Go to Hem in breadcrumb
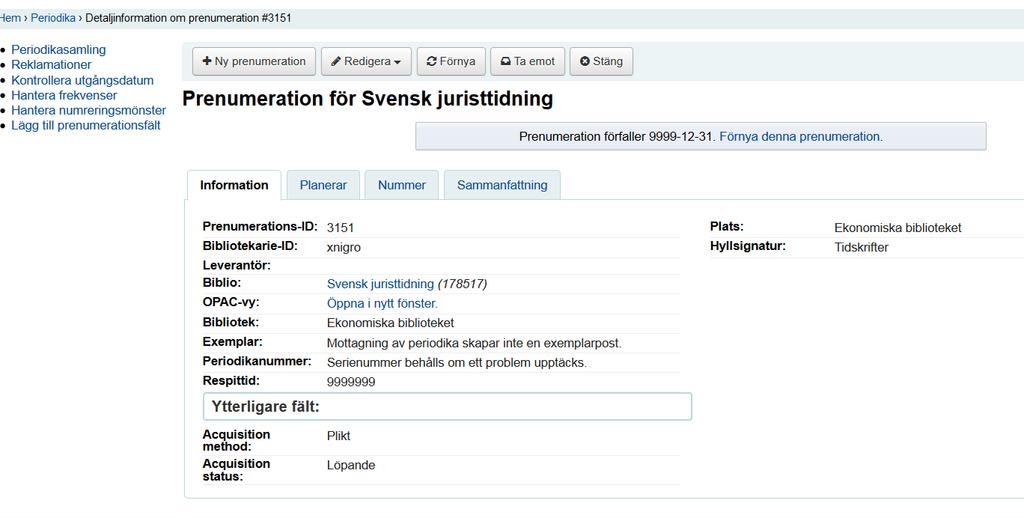The width and height of the screenshot is (1024, 518). point(10,18)
